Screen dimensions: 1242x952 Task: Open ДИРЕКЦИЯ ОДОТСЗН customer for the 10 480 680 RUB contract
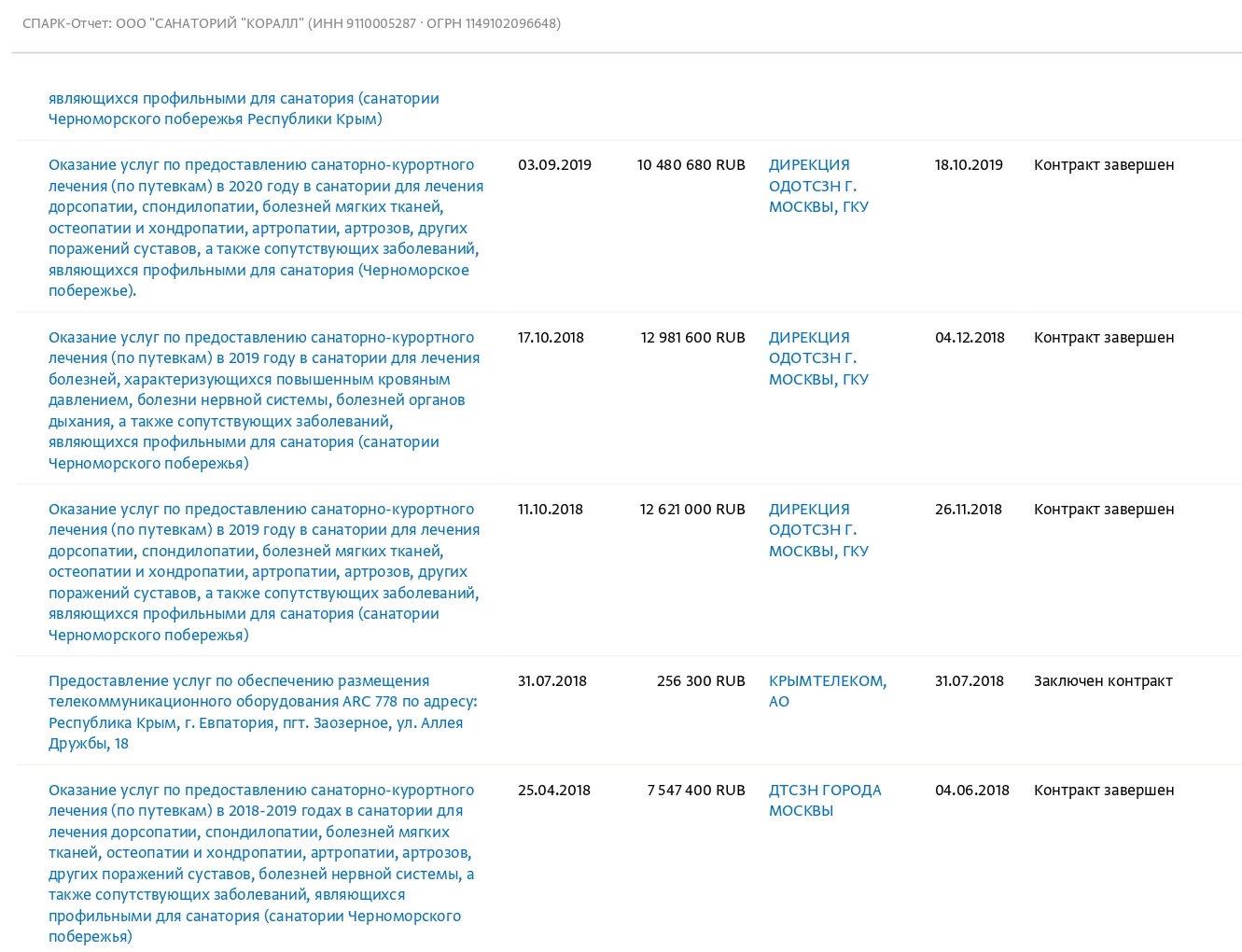click(x=818, y=186)
